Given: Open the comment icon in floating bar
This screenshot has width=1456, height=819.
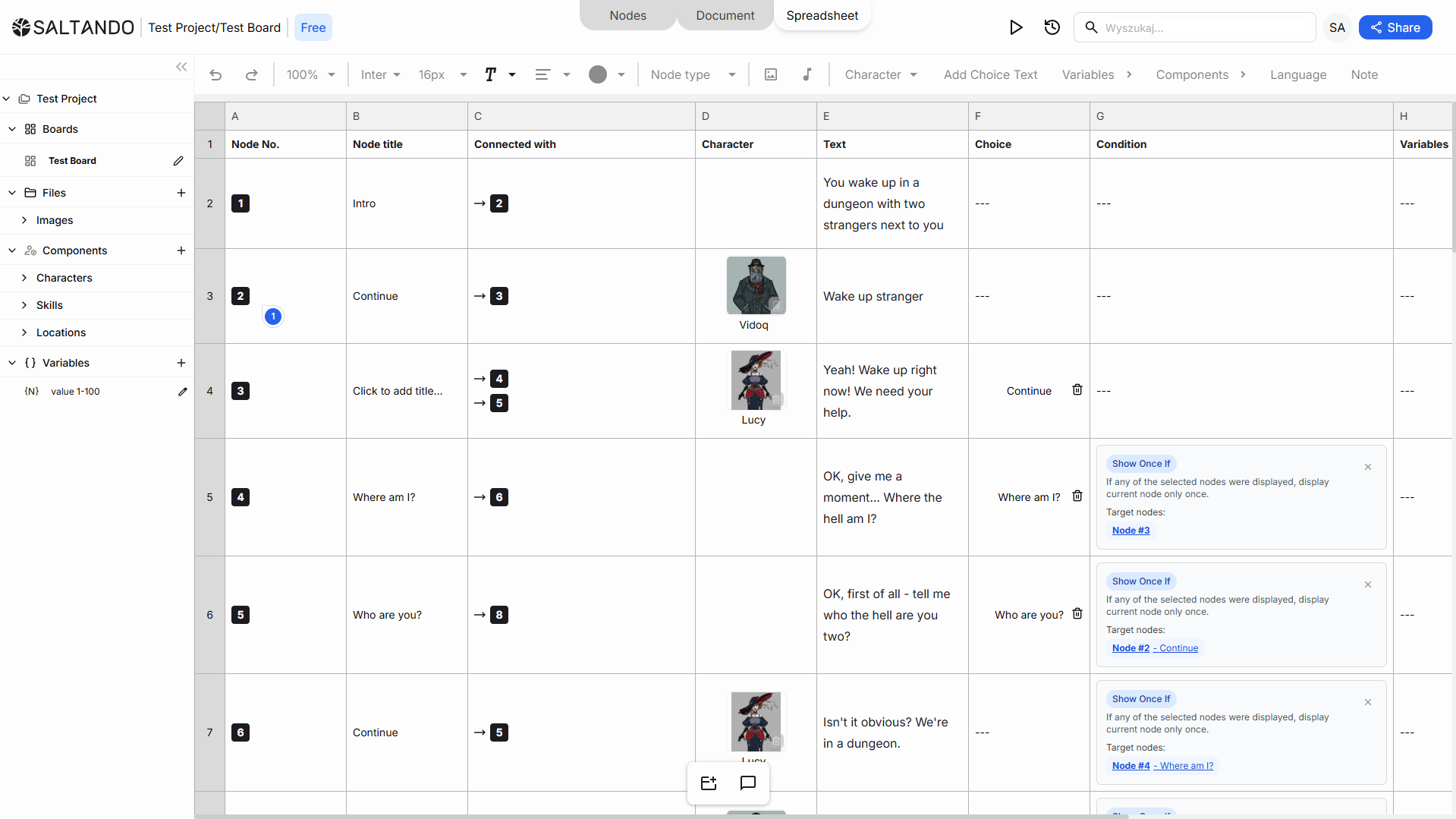Looking at the screenshot, I should [747, 783].
